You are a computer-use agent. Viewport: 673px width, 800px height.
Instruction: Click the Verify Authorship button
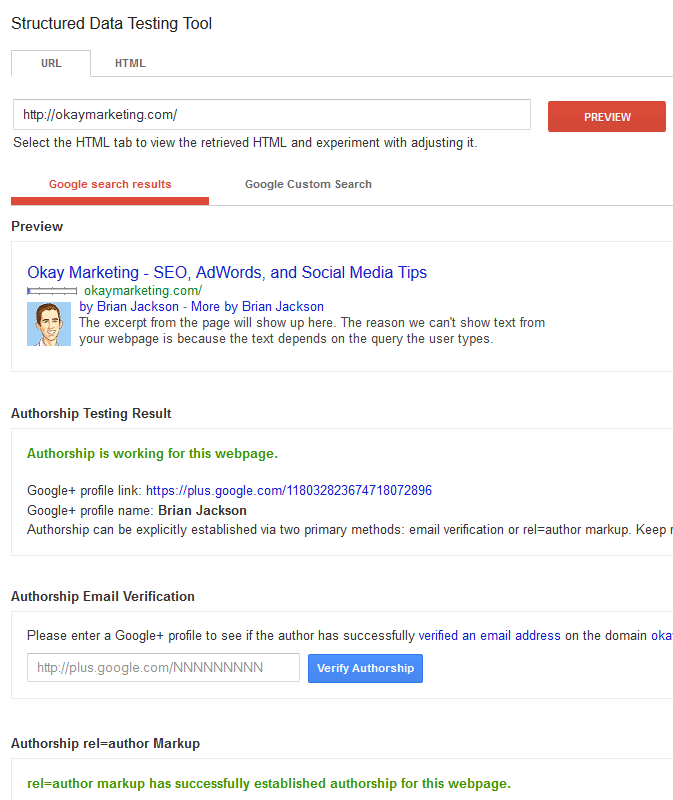coord(365,668)
